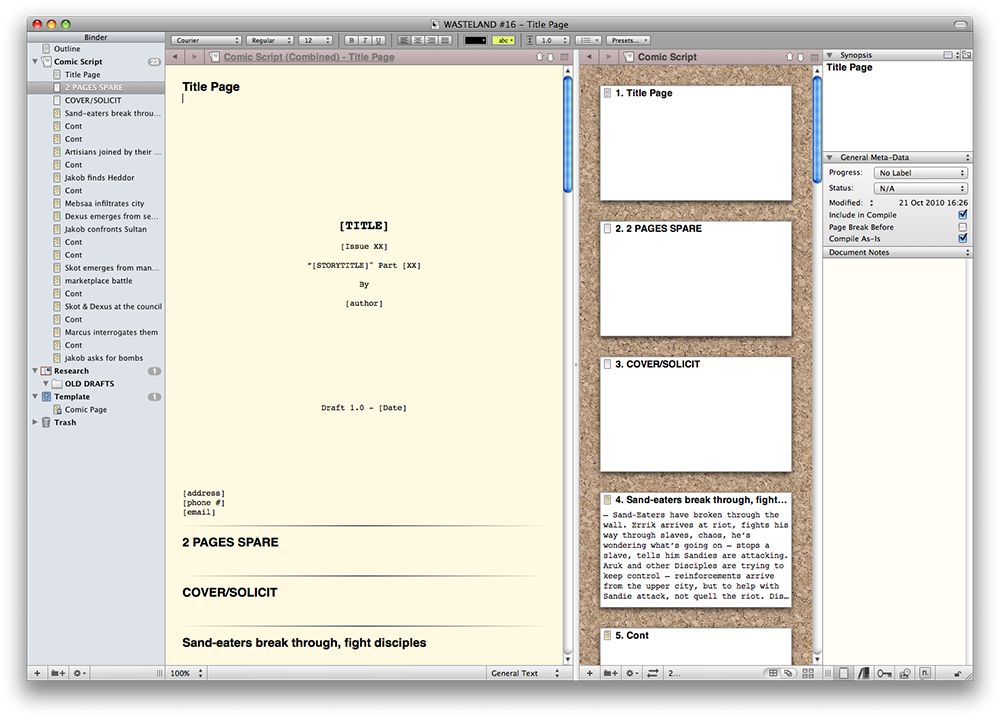
Task: Collapse the Comic Script folder in Binder
Action: (36, 62)
